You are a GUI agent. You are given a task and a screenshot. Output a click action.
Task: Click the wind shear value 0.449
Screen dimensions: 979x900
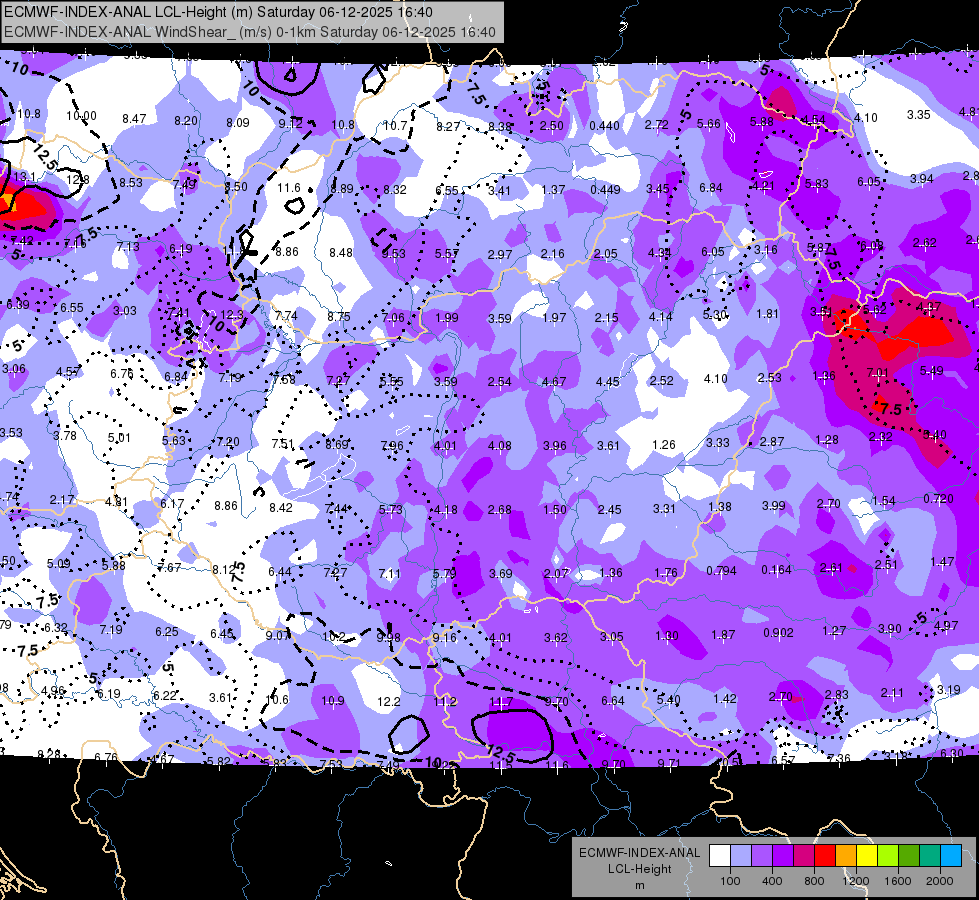click(604, 189)
